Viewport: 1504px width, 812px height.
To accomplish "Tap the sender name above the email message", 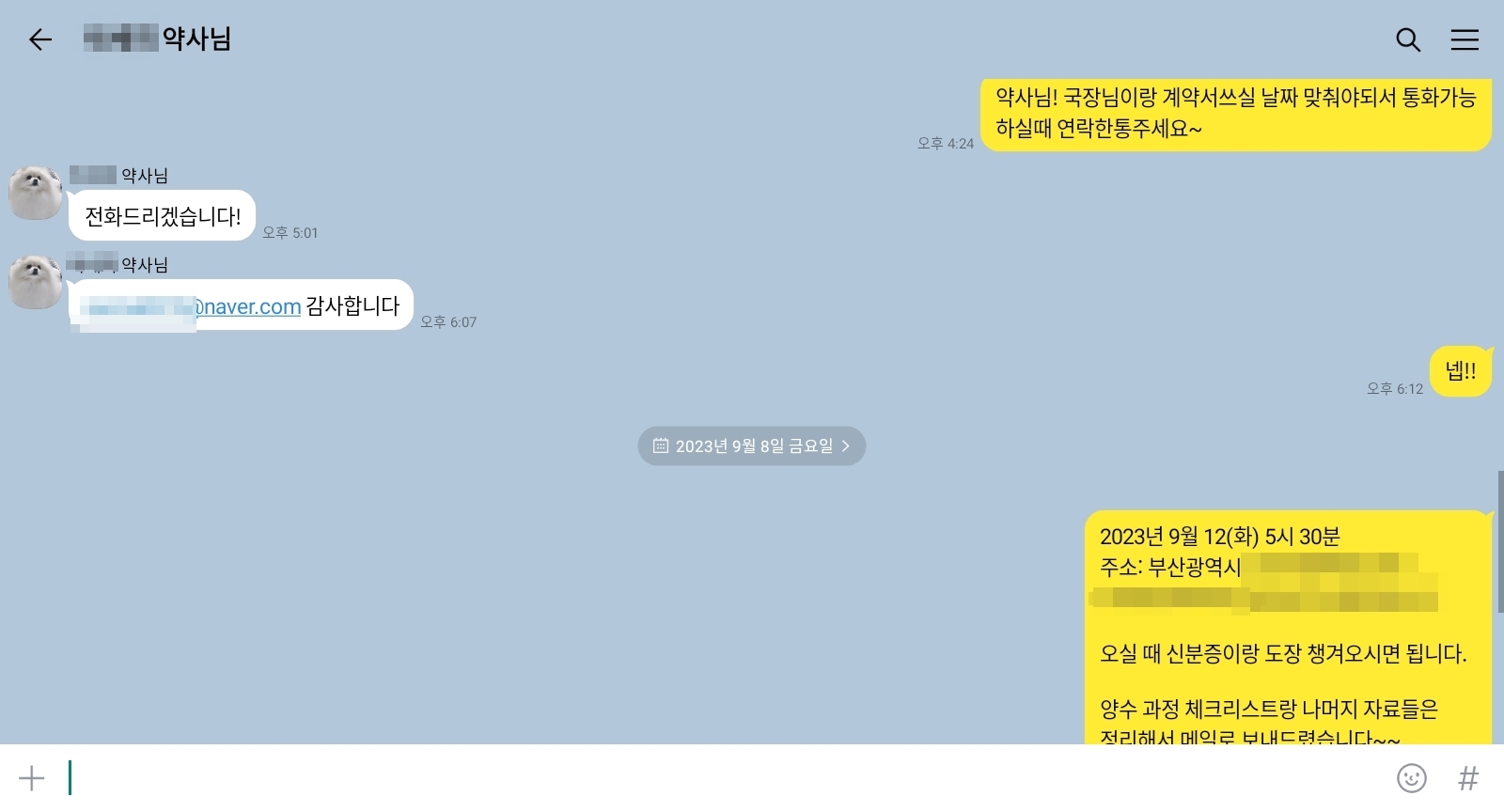I will click(x=118, y=264).
